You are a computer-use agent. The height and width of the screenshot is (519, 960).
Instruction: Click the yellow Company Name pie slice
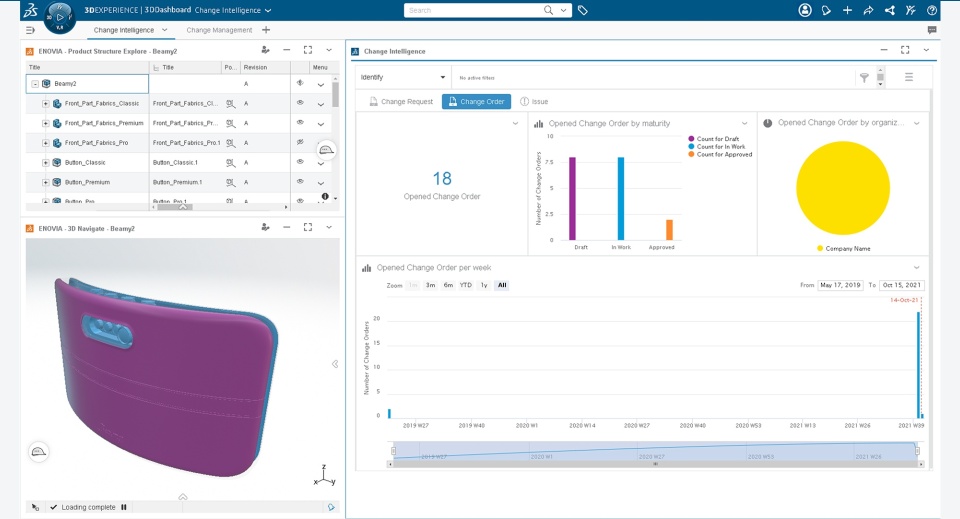tap(842, 188)
